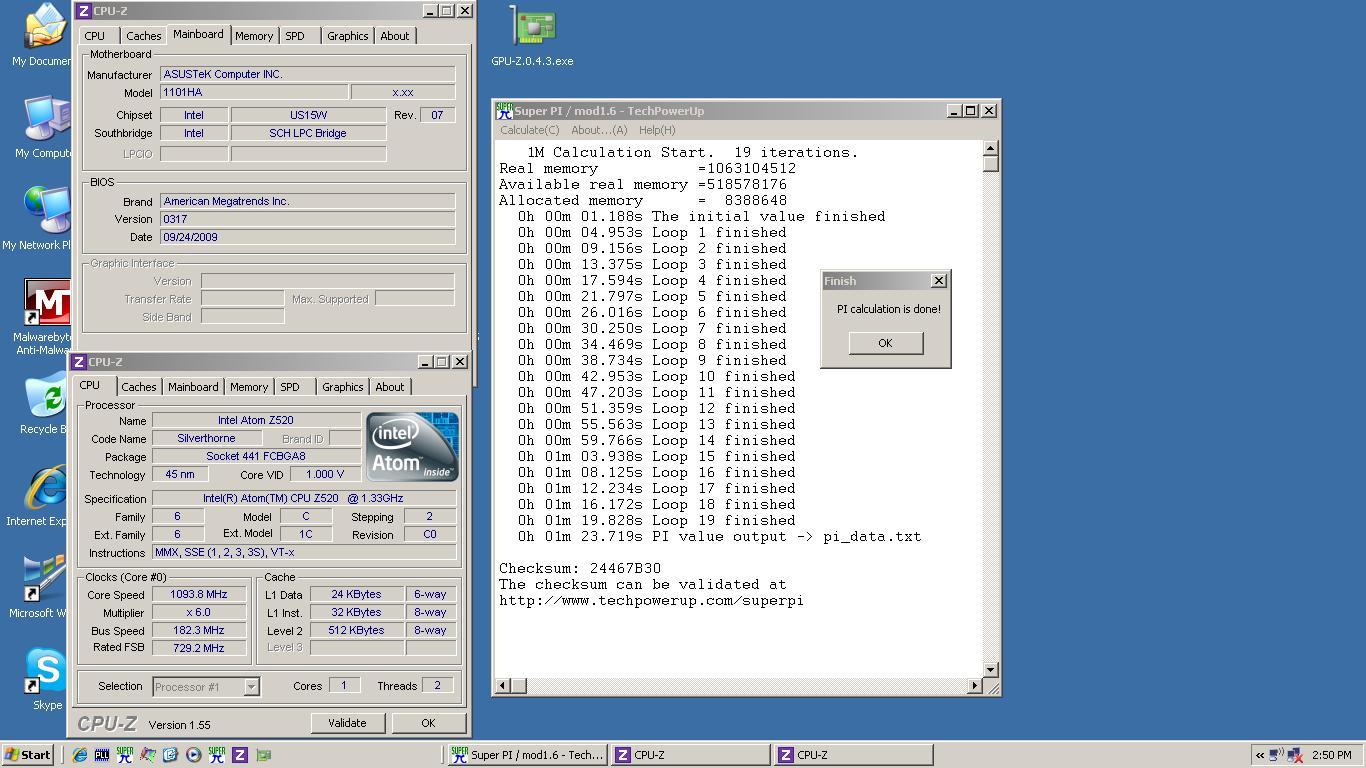Click Super PI vertical scrollbar up arrow
1366x768 pixels.
click(990, 148)
